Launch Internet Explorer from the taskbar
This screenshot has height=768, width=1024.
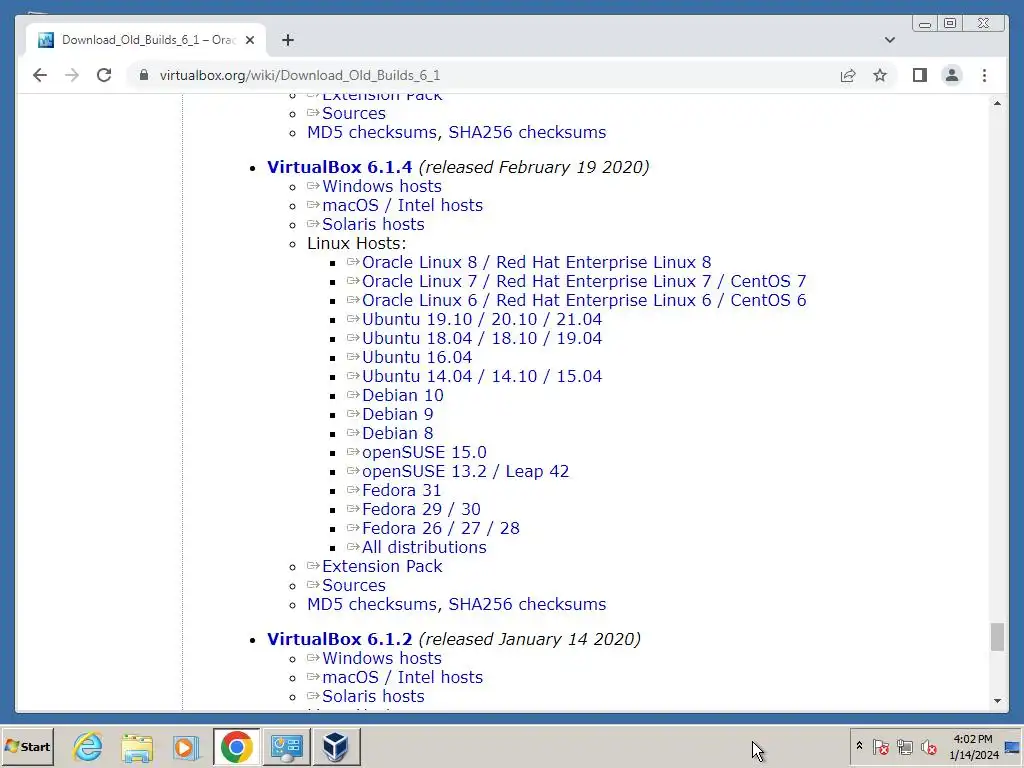(x=88, y=746)
